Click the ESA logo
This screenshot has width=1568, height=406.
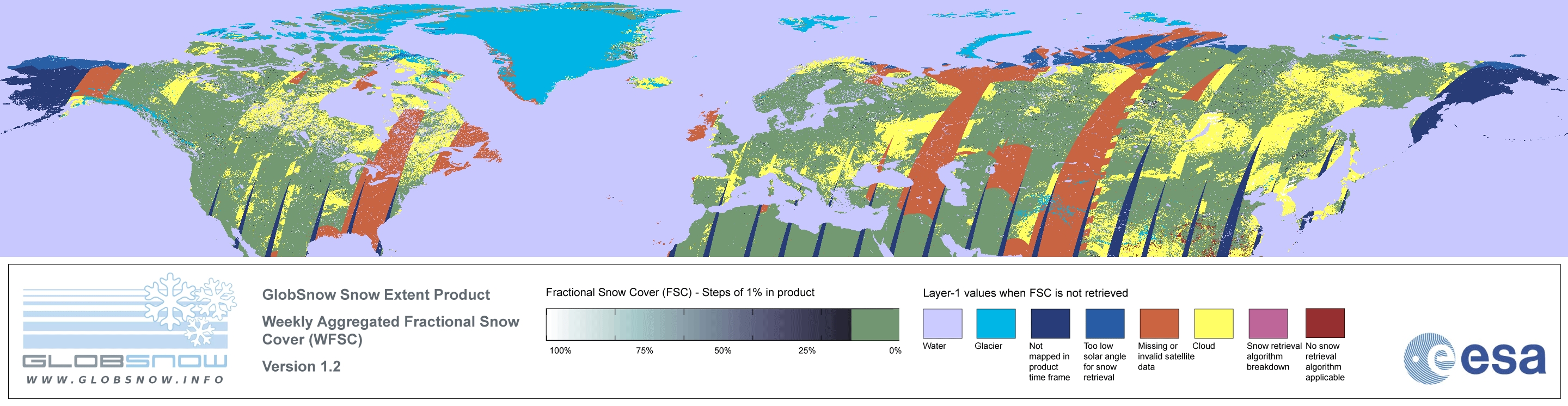[x=1474, y=358]
